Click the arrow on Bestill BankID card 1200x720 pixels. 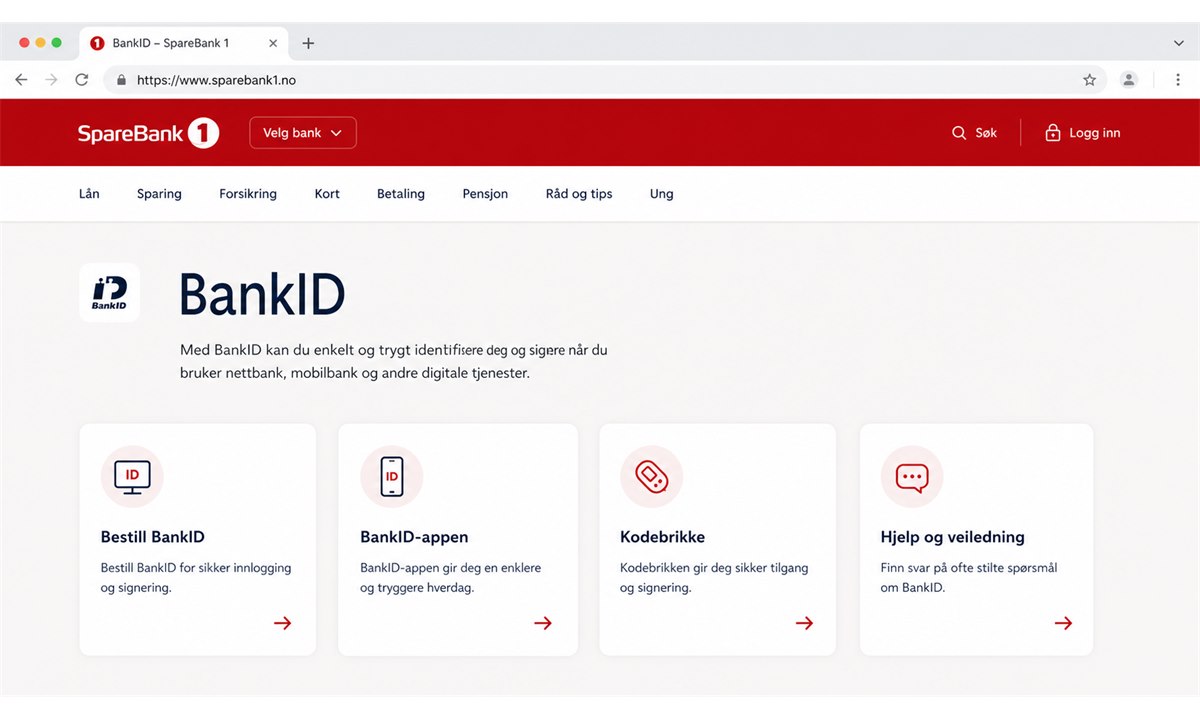click(x=283, y=623)
